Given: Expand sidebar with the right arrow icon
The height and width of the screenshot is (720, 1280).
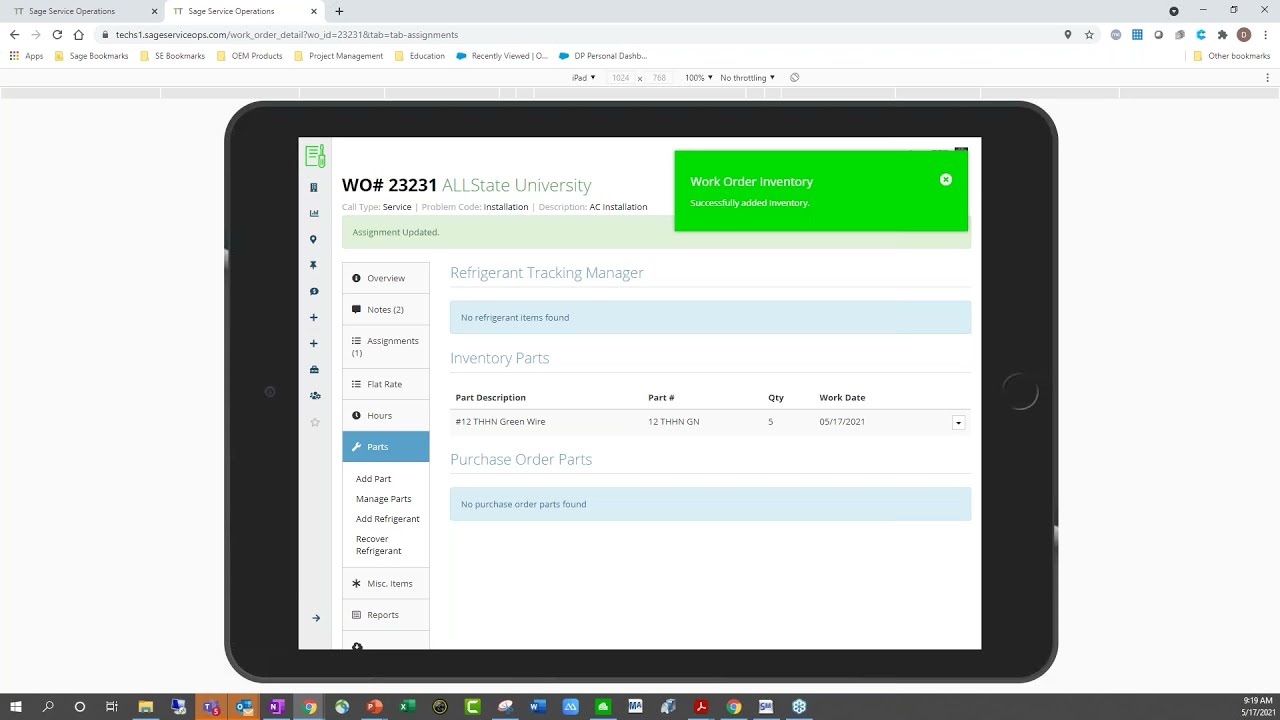Looking at the screenshot, I should click(316, 618).
